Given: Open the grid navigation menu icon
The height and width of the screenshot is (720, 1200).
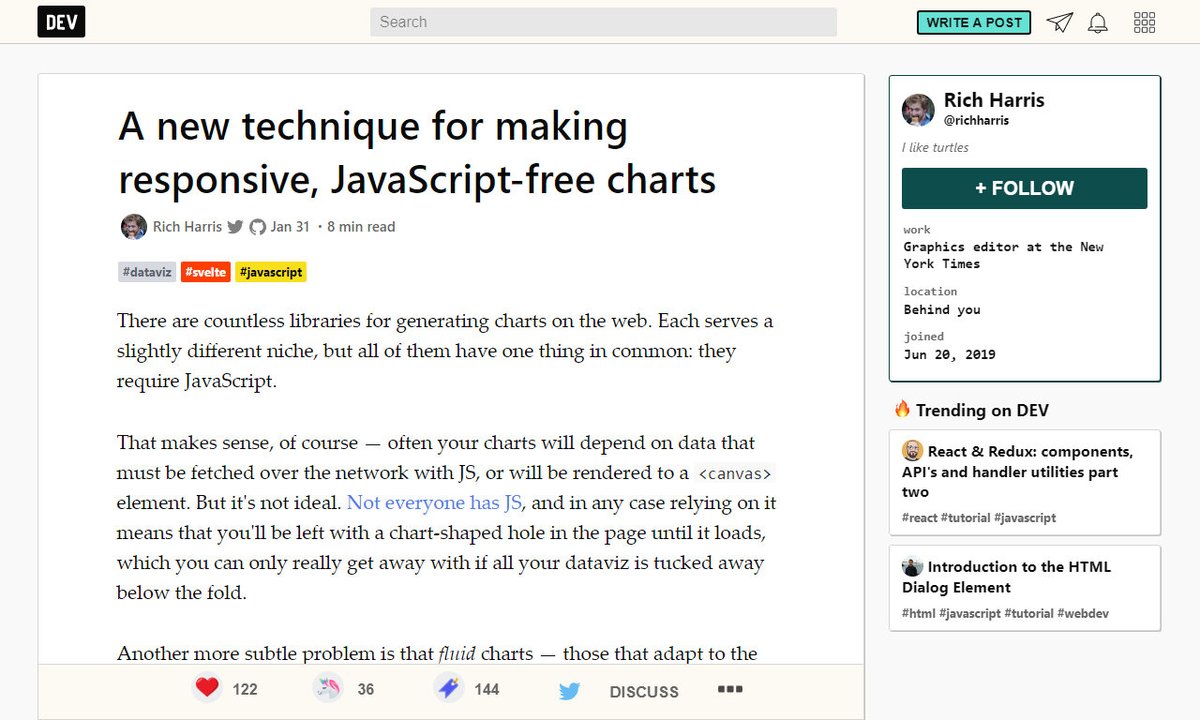Looking at the screenshot, I should 1145,22.
